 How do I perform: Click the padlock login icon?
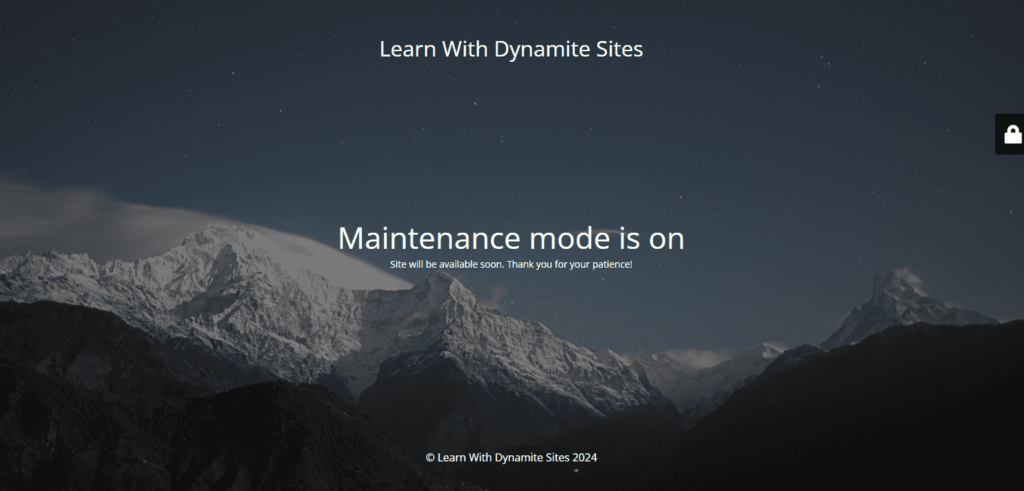(x=1012, y=135)
